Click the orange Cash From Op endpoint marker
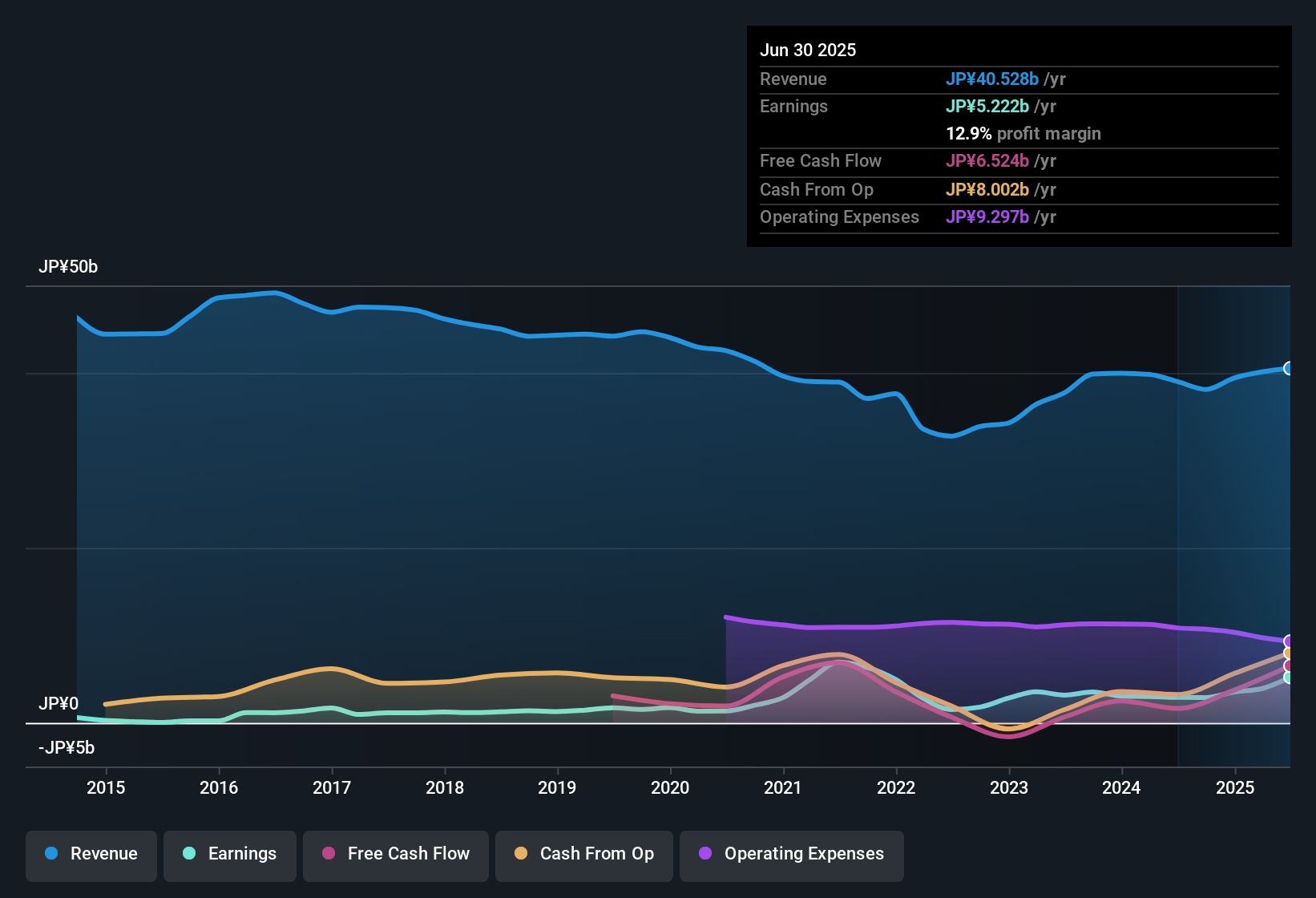The width and height of the screenshot is (1316, 898). (1287, 653)
